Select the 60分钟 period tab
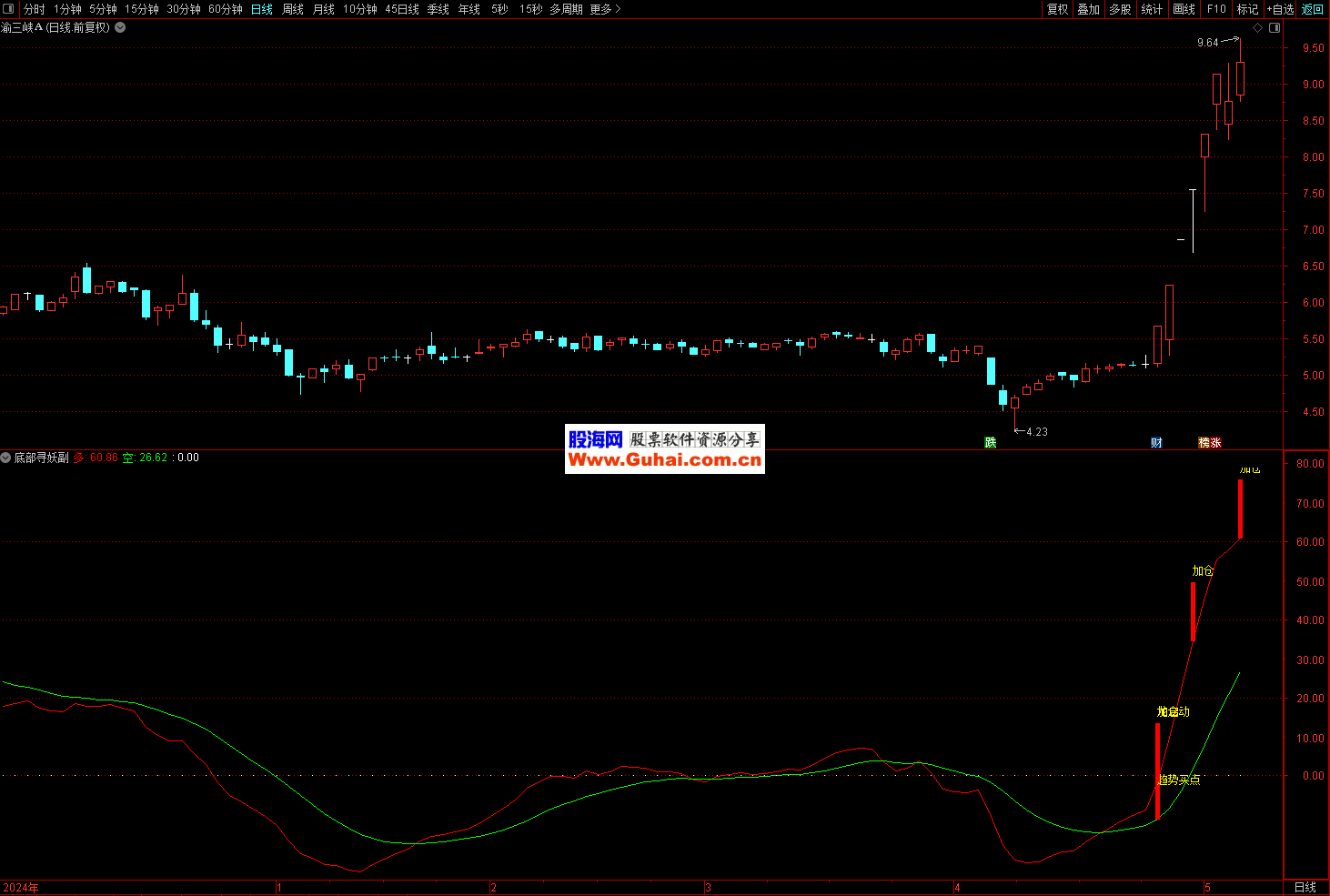The height and width of the screenshot is (896, 1330). (226, 9)
